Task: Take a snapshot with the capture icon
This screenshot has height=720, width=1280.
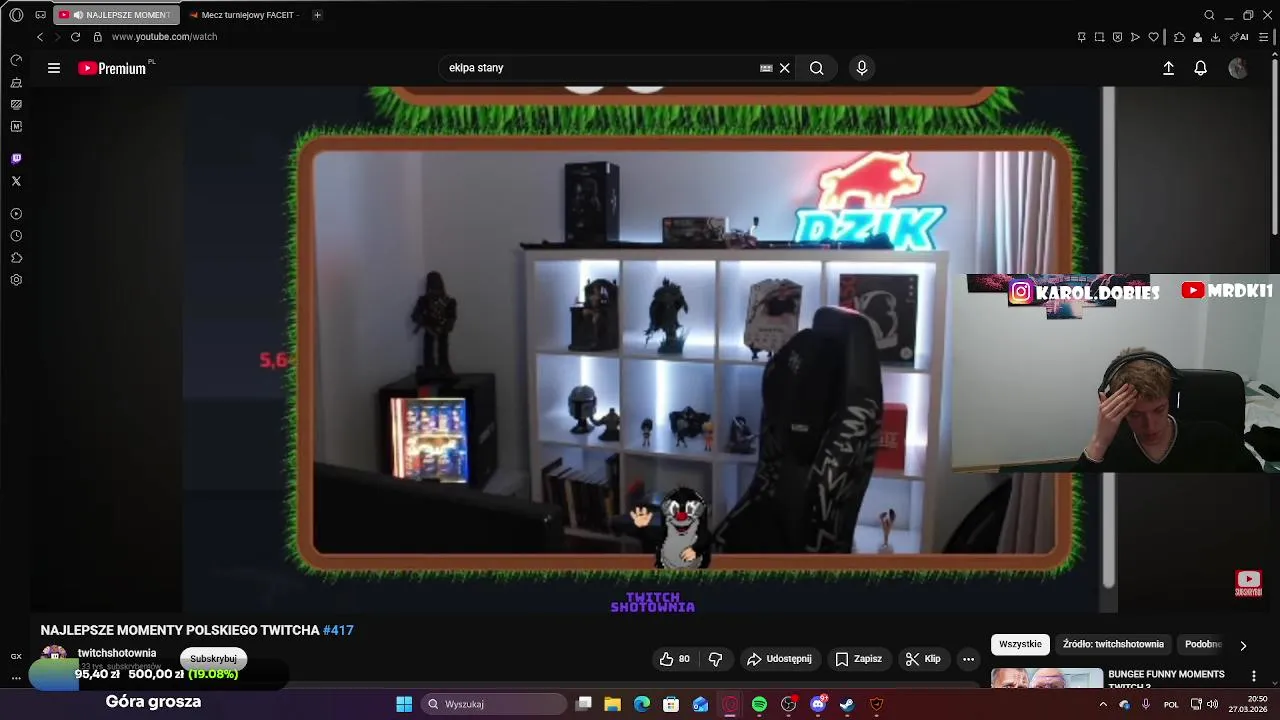Action: pyautogui.click(x=1099, y=37)
